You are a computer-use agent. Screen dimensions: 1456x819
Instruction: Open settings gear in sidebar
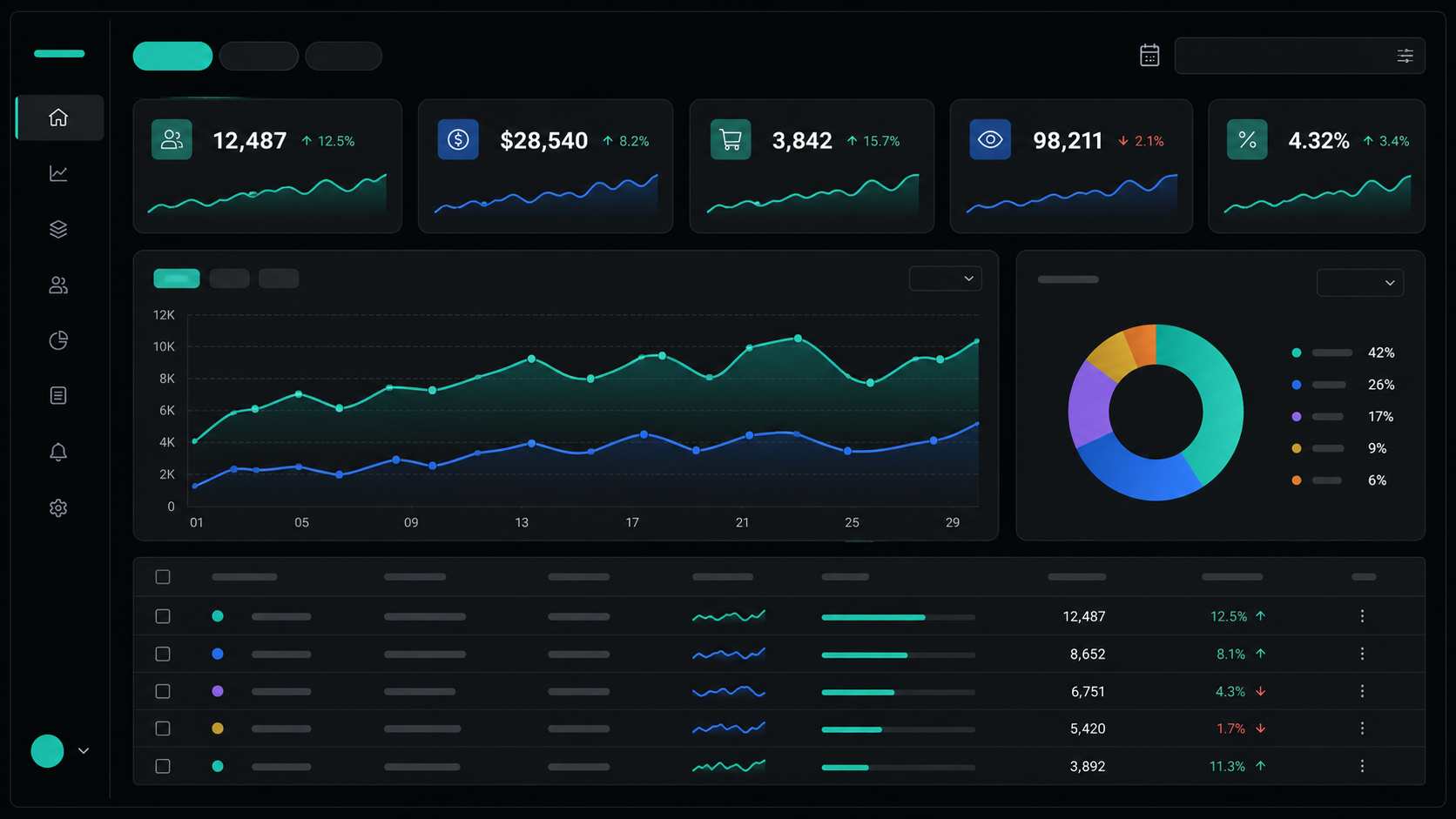point(58,507)
